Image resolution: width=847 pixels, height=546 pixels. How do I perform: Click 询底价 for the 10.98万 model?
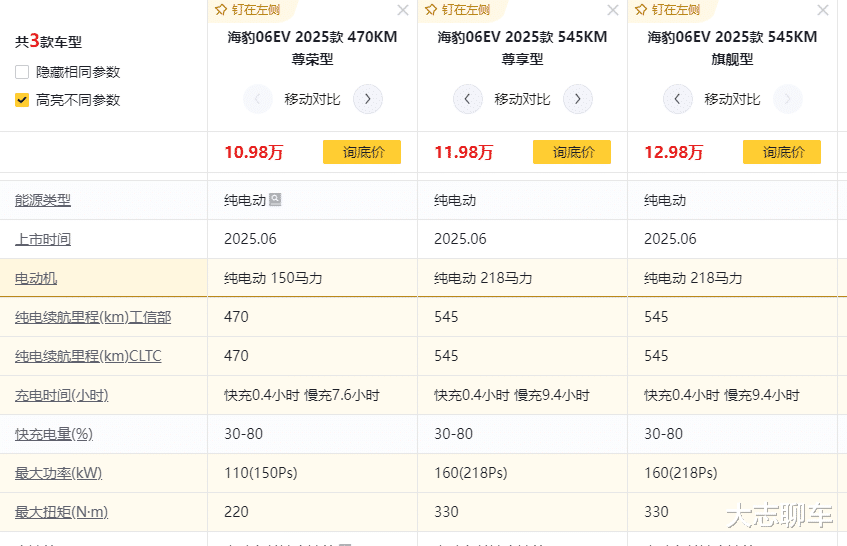[362, 152]
